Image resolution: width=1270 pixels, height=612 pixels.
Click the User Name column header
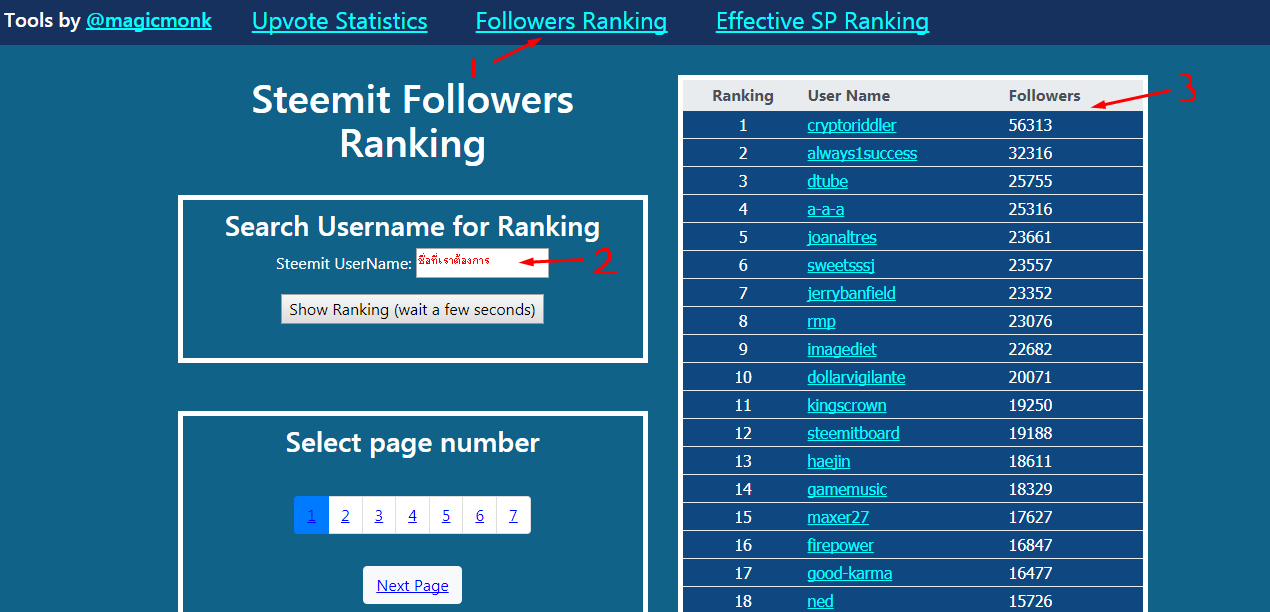(849, 96)
